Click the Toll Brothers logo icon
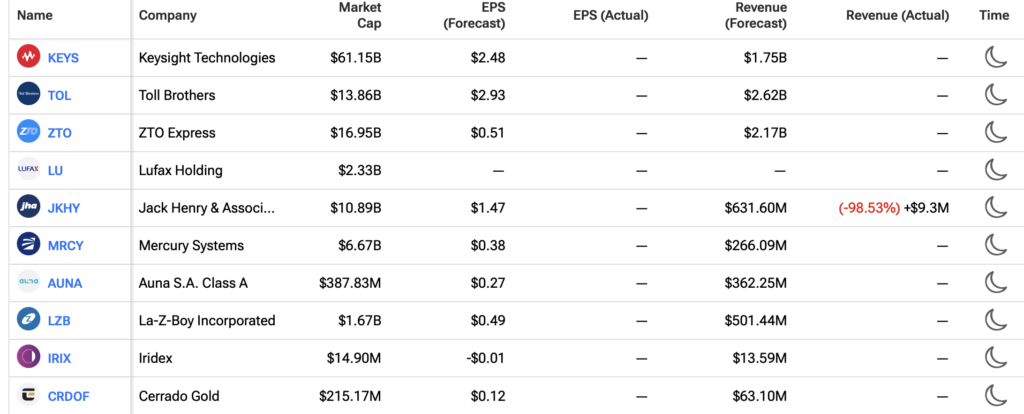The height and width of the screenshot is (414, 1024). [28, 95]
